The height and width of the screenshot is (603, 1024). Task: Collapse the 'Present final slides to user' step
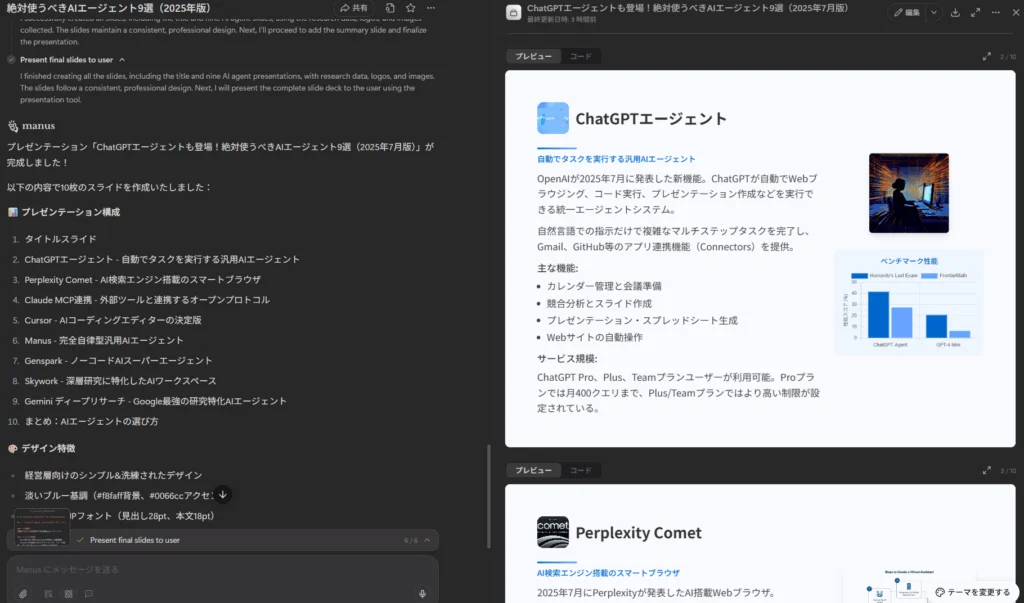[122, 59]
